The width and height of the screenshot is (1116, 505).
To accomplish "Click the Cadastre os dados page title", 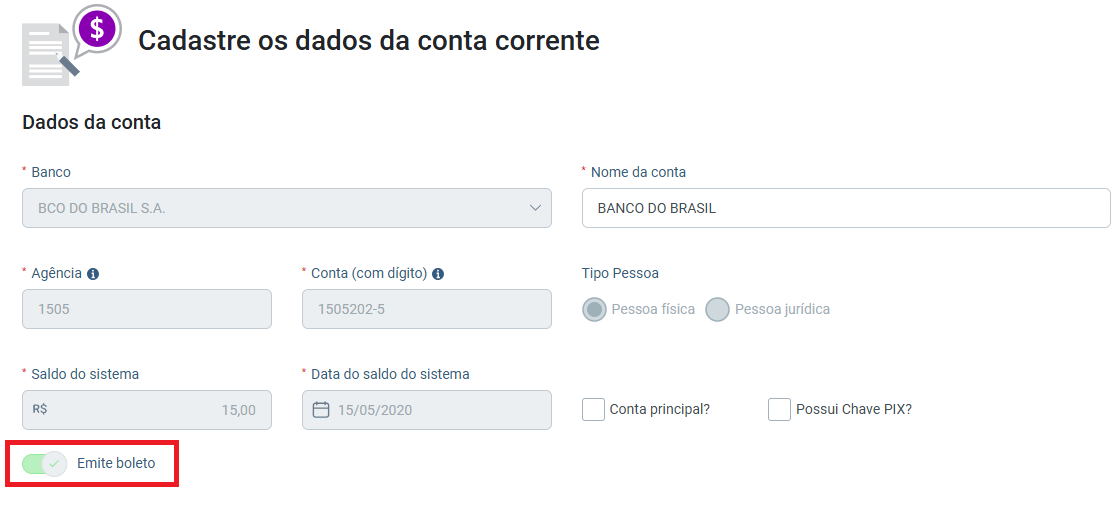I will pos(369,41).
